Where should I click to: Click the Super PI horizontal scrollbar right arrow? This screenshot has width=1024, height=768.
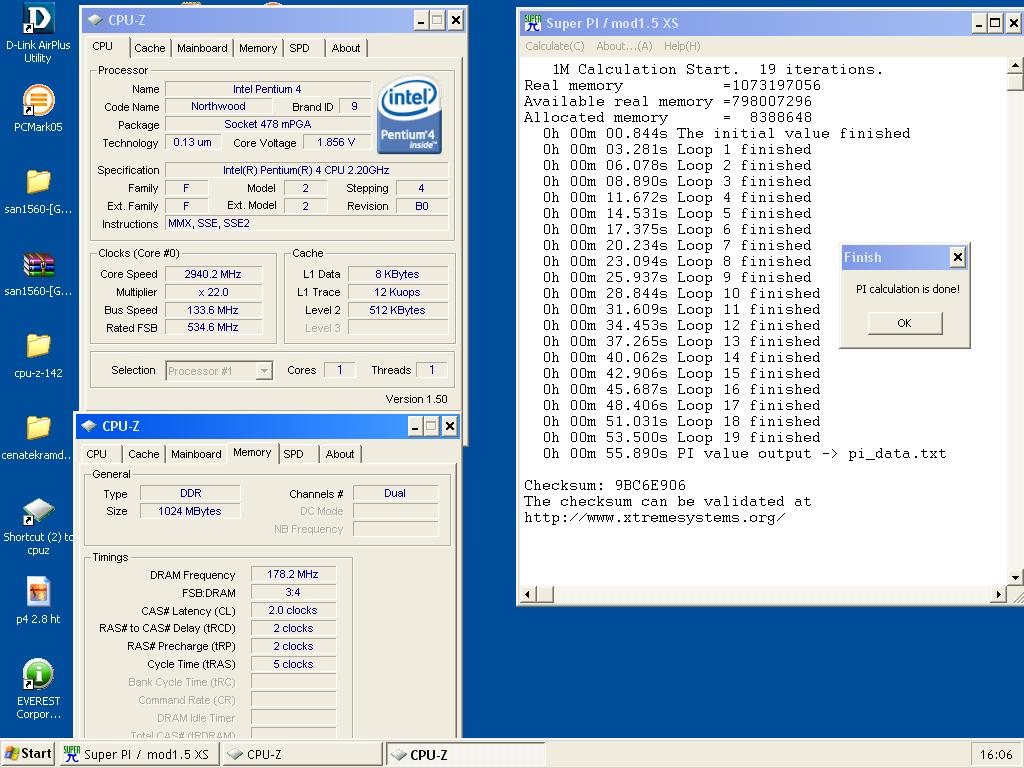click(x=998, y=594)
